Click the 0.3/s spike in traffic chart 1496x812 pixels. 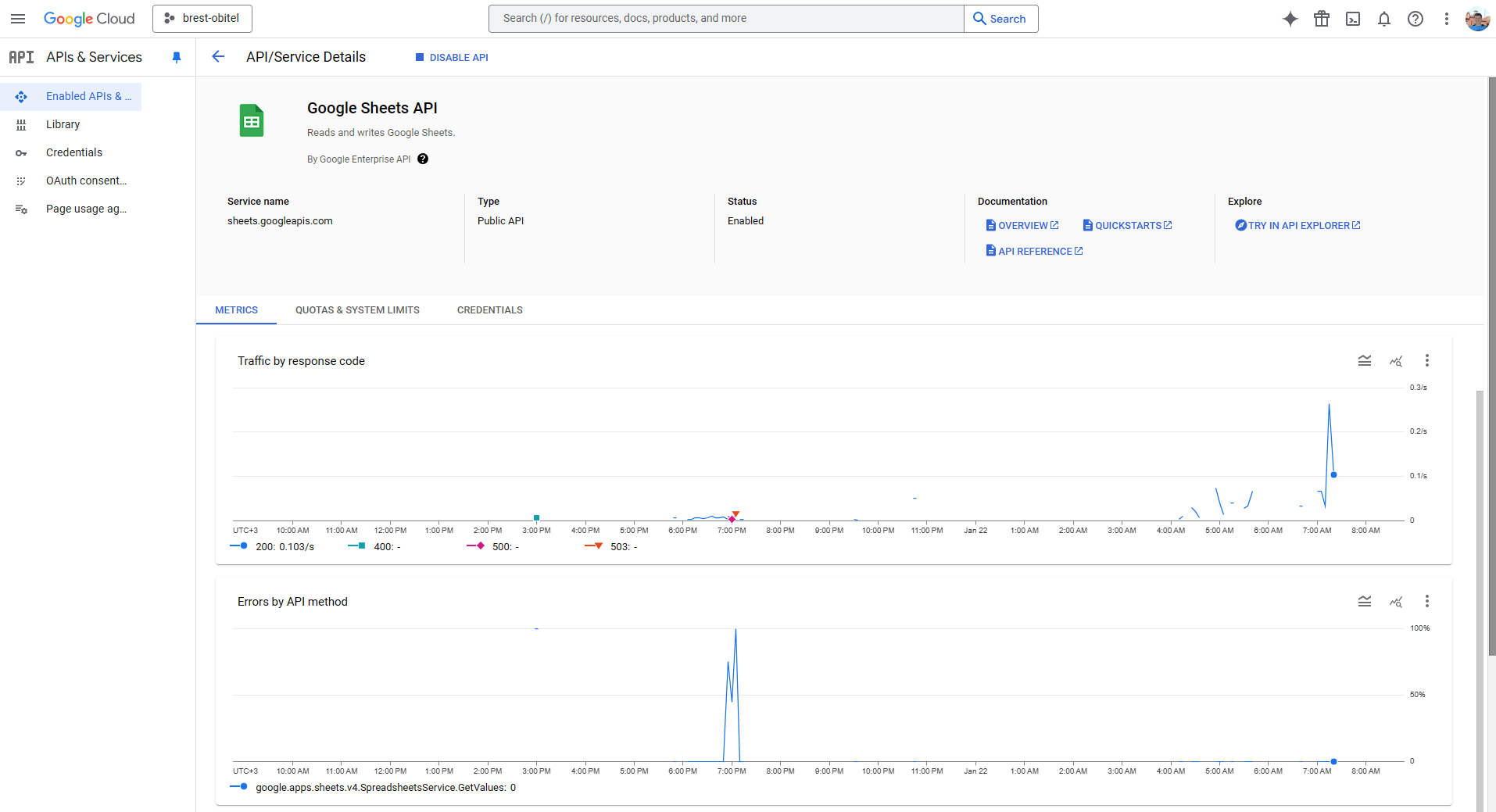pos(1329,405)
